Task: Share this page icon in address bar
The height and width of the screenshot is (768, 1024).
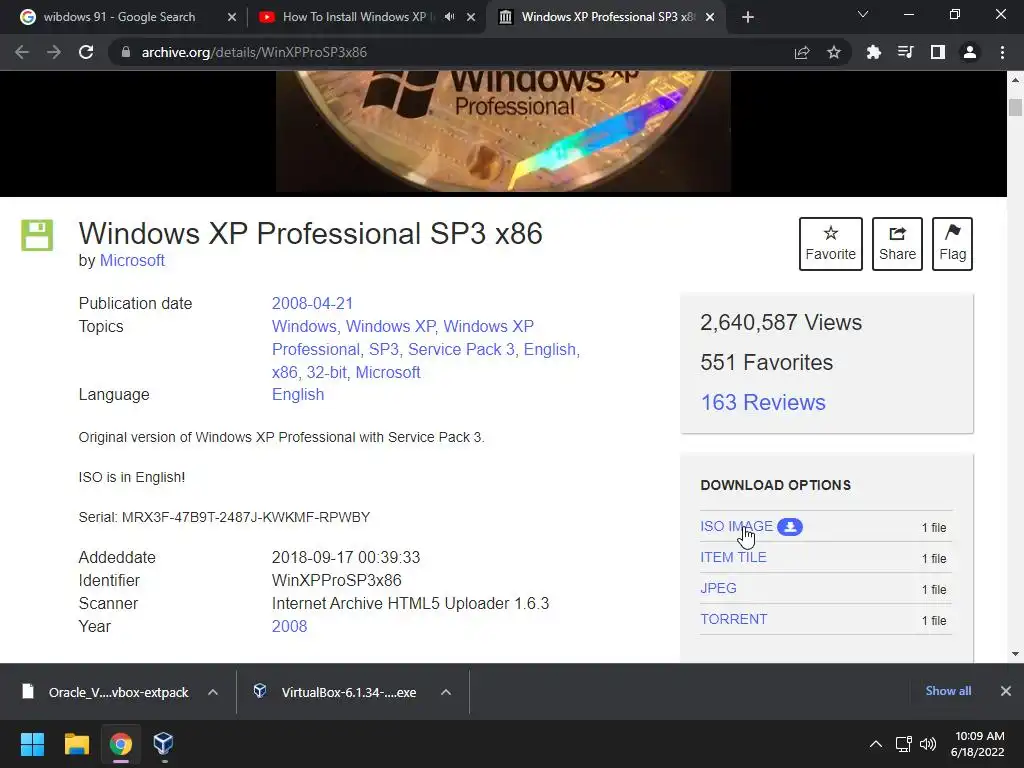Action: click(802, 52)
